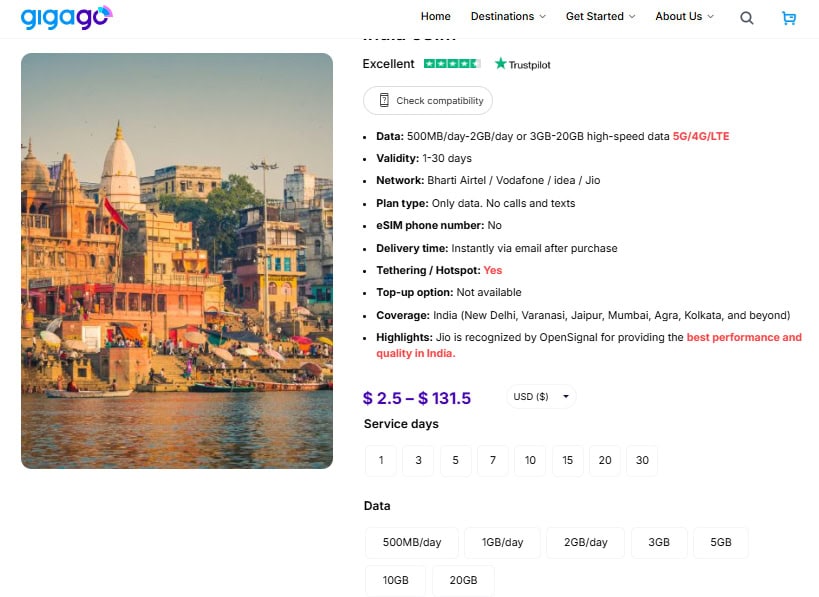819x597 pixels.
Task: Click the '$ 2.5 – $ 131.5' price
Action: pos(417,398)
